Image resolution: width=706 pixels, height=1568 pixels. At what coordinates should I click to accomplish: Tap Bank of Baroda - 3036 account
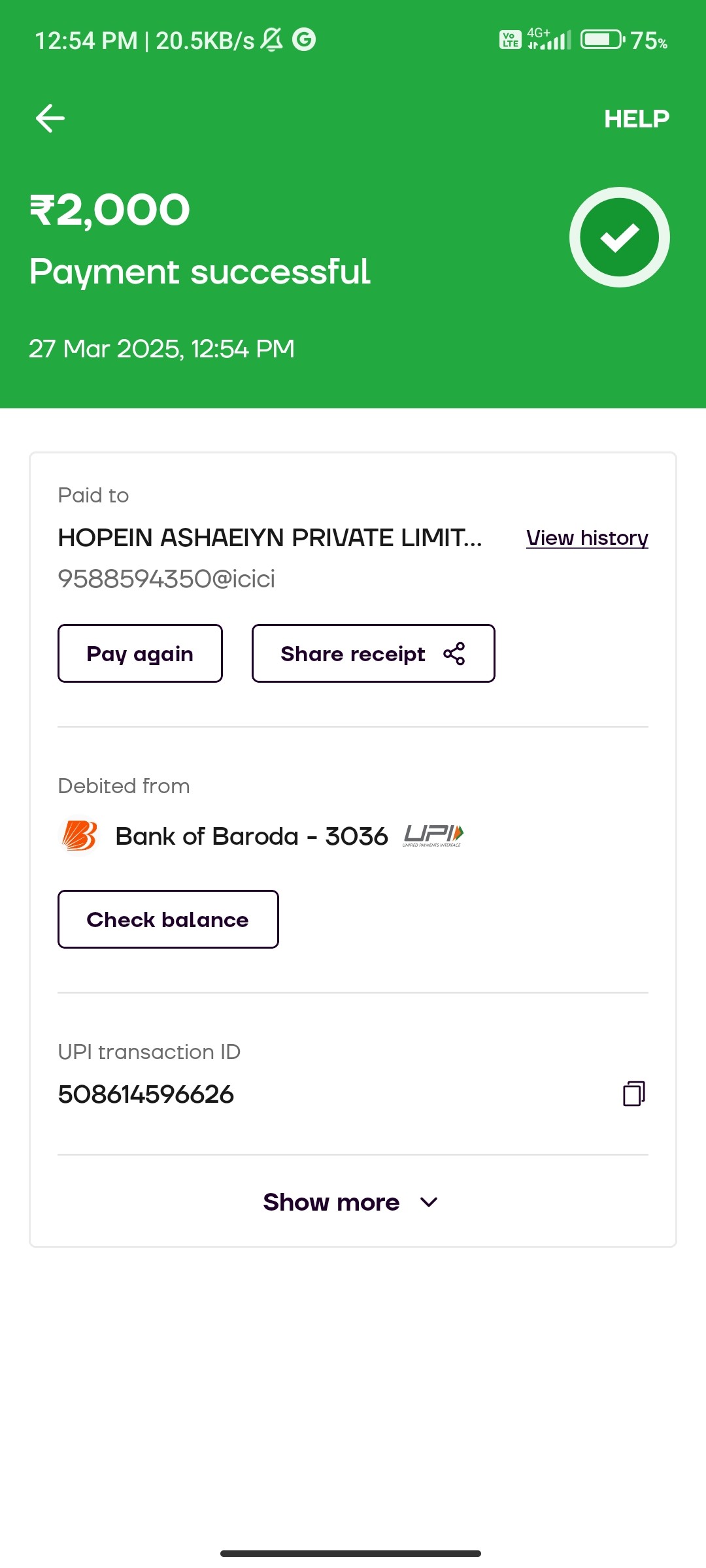[x=252, y=836]
